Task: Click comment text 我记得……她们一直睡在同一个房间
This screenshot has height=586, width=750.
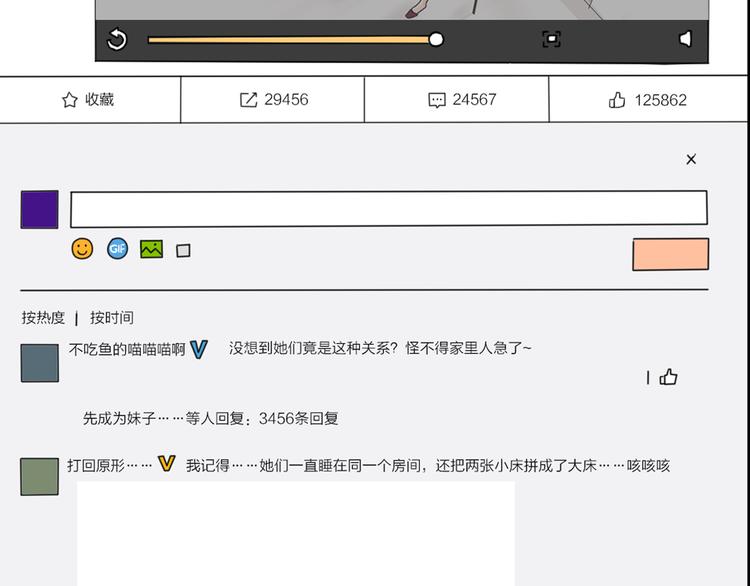Action: tap(303, 465)
